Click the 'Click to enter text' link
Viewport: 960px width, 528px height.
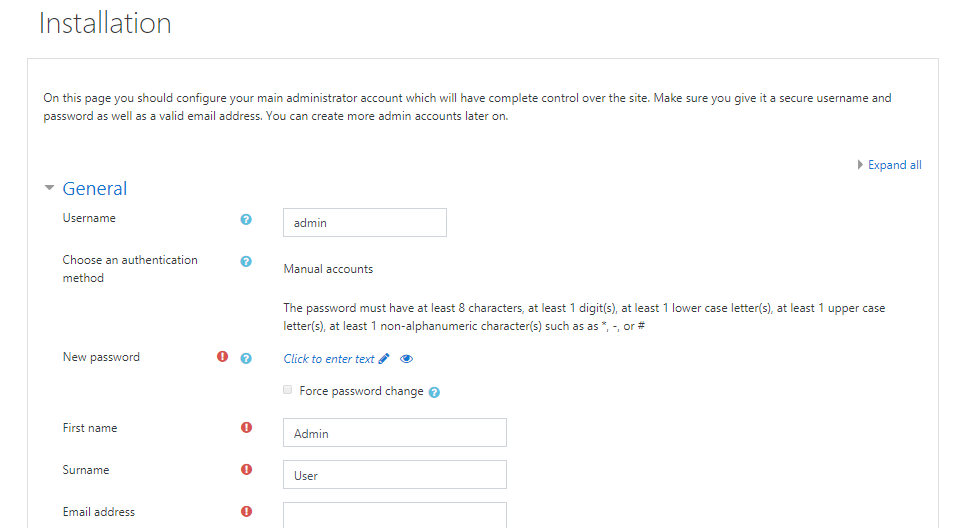[329, 359]
